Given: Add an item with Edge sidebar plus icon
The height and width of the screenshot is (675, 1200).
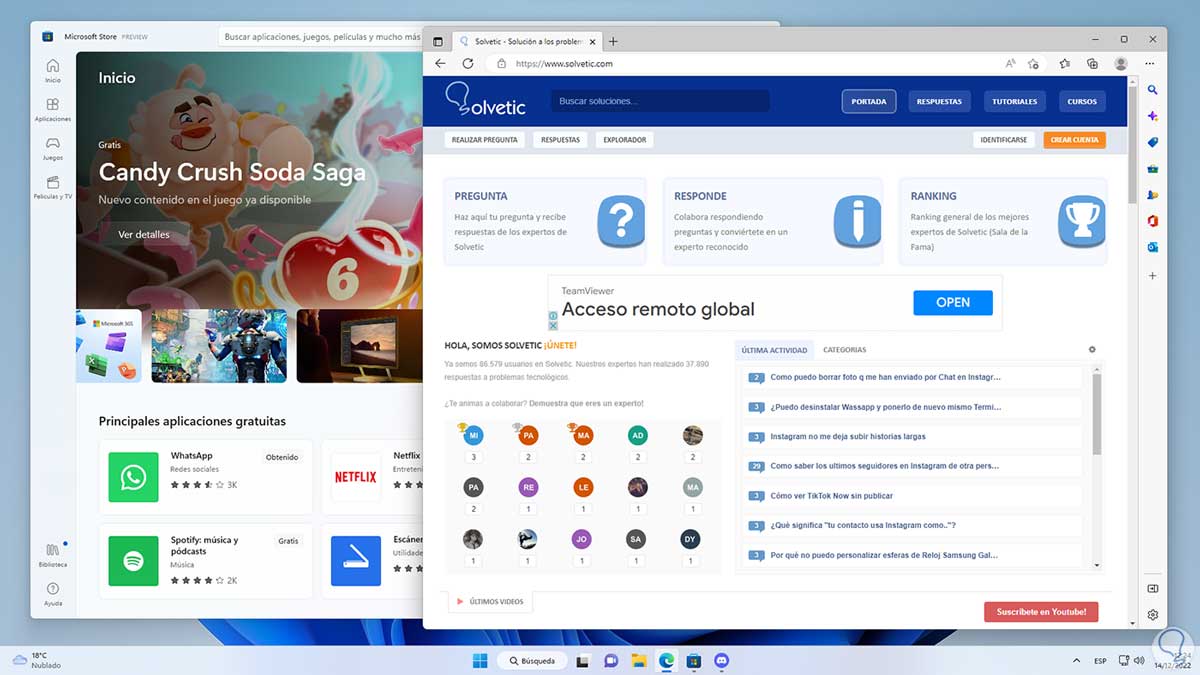Looking at the screenshot, I should 1152,275.
